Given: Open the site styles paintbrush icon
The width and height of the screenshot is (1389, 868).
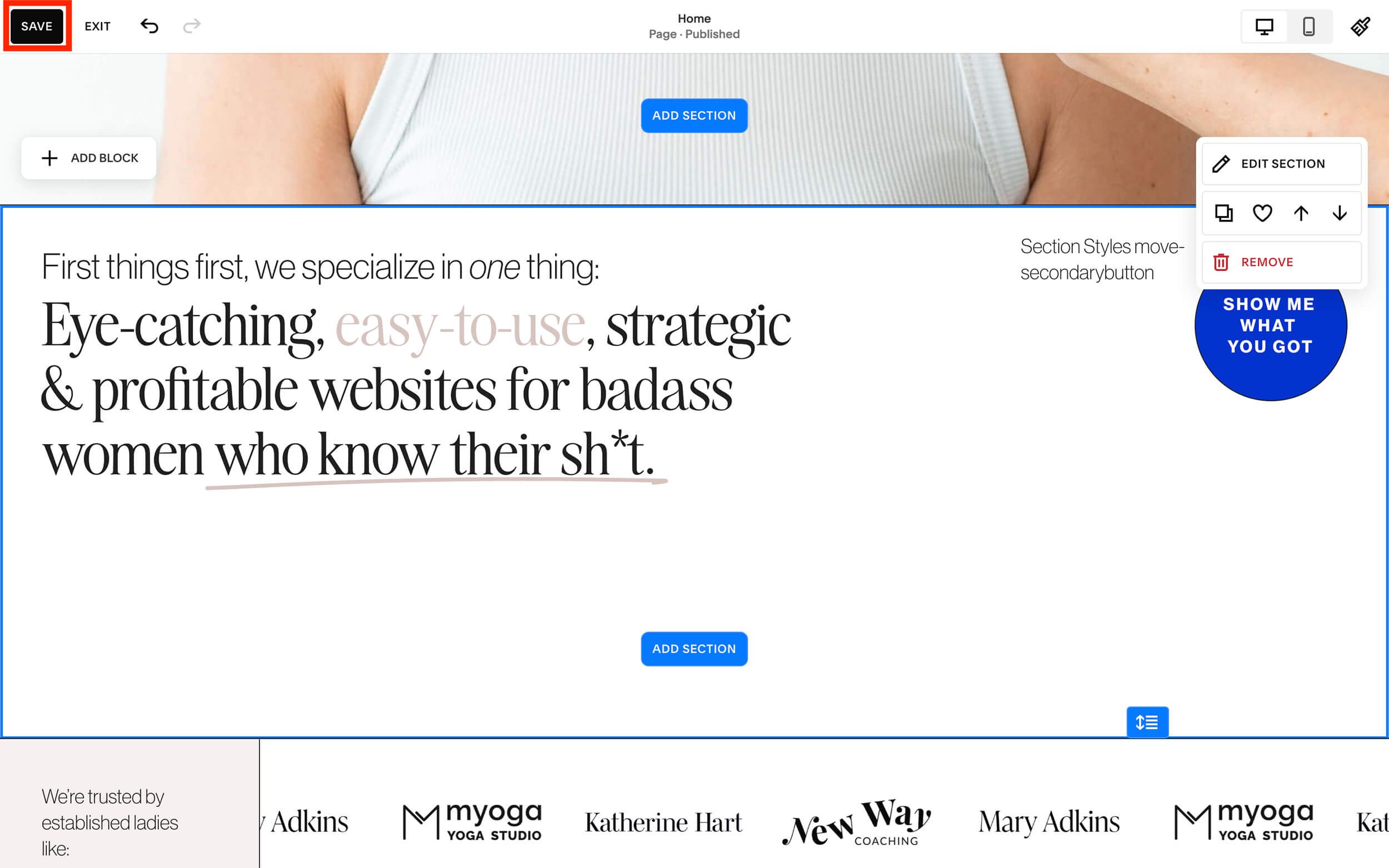Looking at the screenshot, I should (x=1360, y=27).
